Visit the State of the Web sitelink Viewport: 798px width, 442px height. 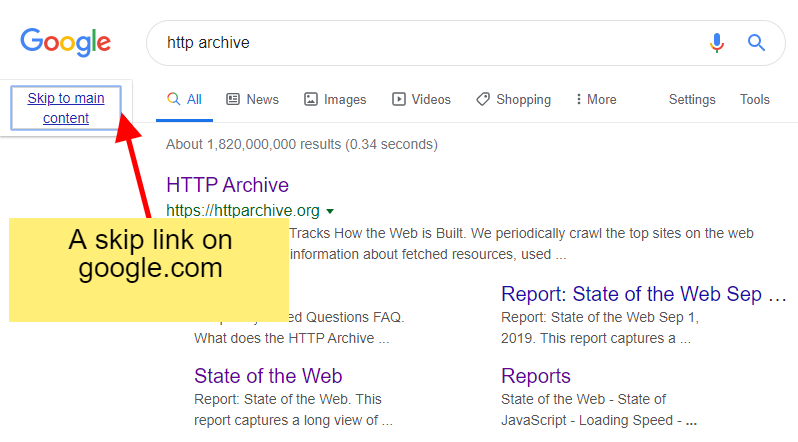[x=268, y=376]
